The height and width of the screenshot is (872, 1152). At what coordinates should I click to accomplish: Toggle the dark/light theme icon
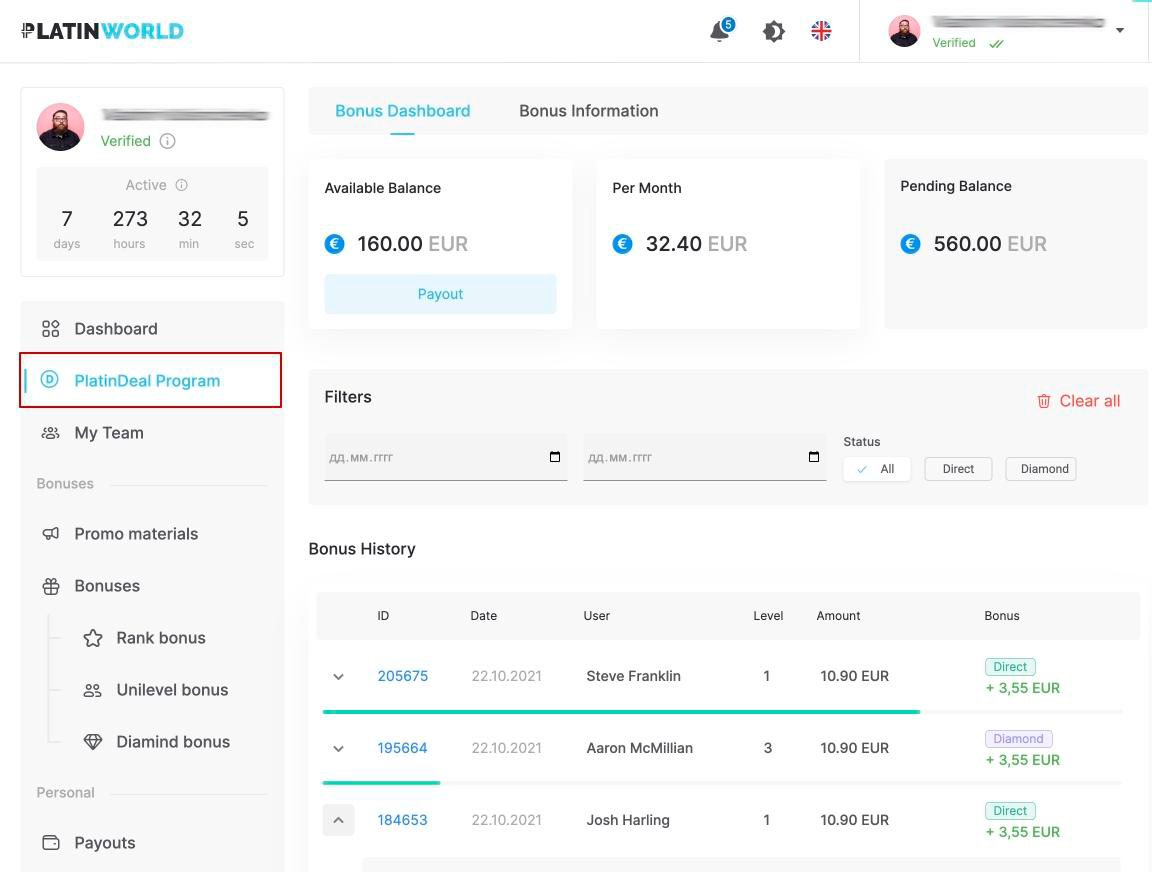(x=773, y=32)
